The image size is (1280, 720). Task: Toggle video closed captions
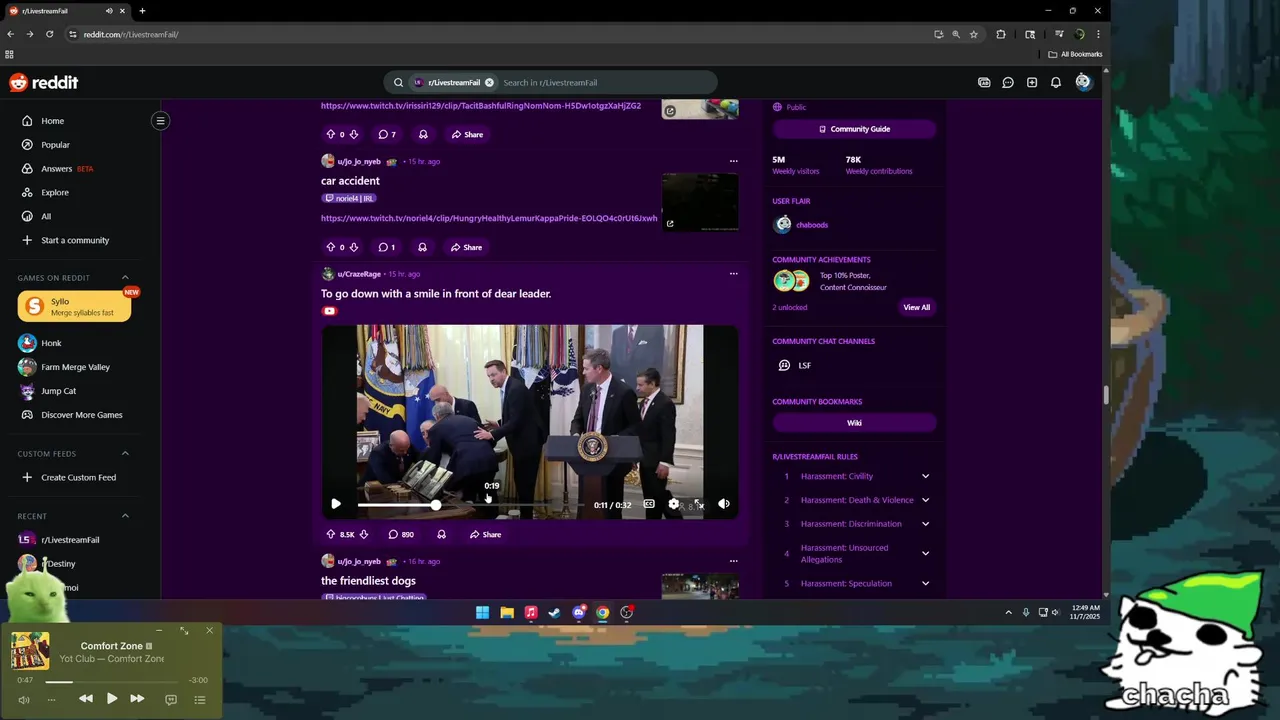pos(649,504)
